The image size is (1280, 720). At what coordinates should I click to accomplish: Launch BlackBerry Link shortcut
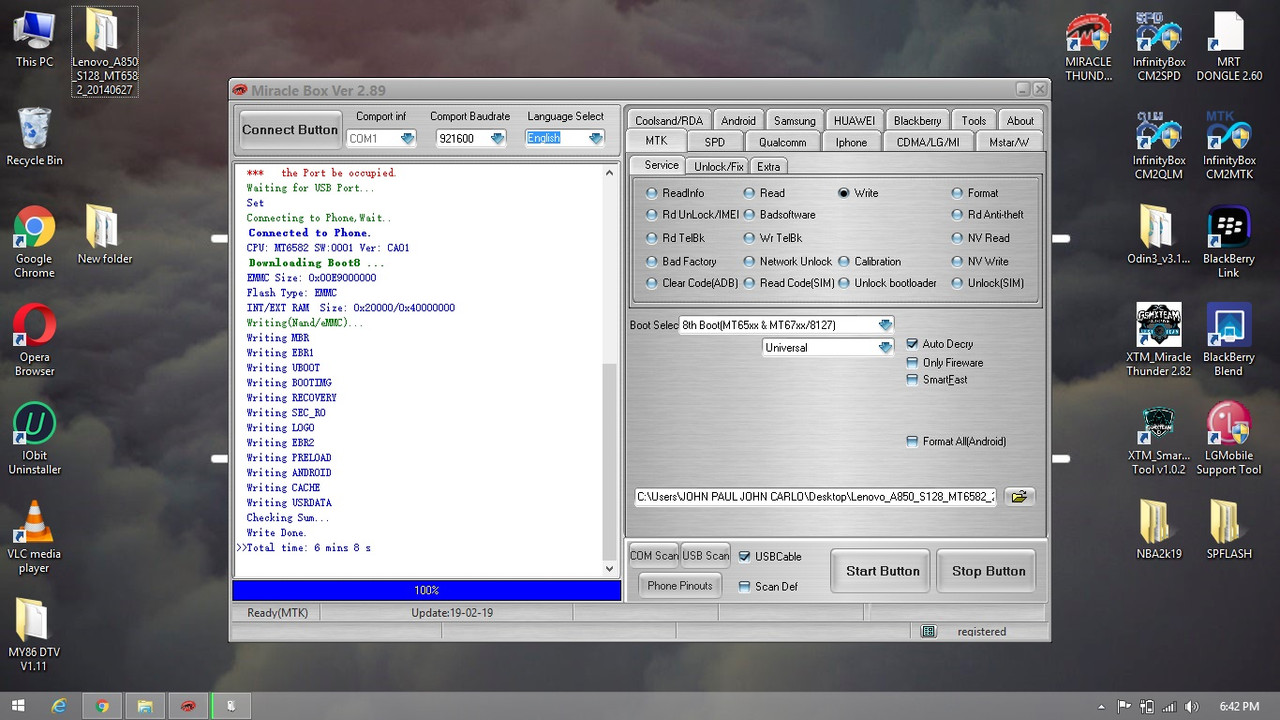pyautogui.click(x=1229, y=243)
